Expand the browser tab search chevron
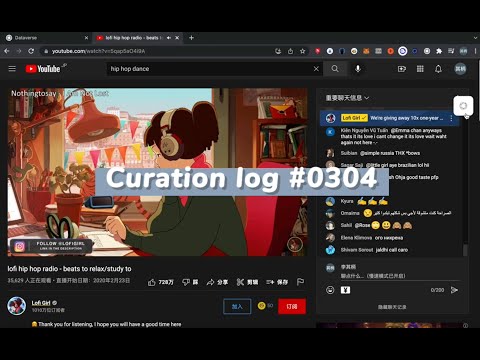This screenshot has width=480, height=360. (475, 38)
